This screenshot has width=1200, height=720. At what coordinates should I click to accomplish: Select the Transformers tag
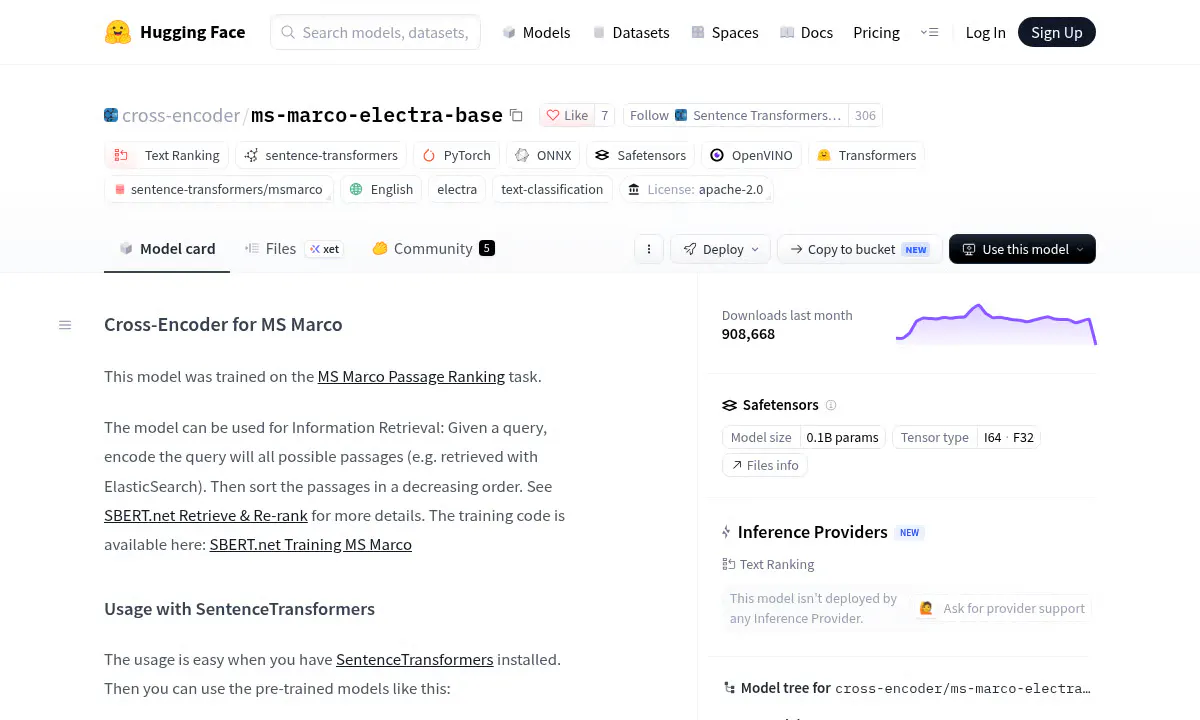tap(866, 155)
